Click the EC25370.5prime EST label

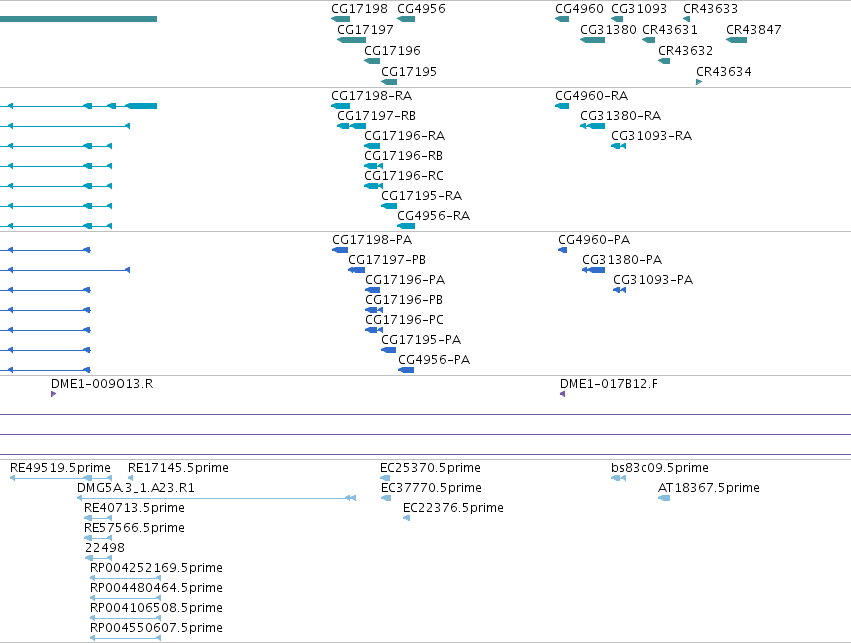coord(430,468)
